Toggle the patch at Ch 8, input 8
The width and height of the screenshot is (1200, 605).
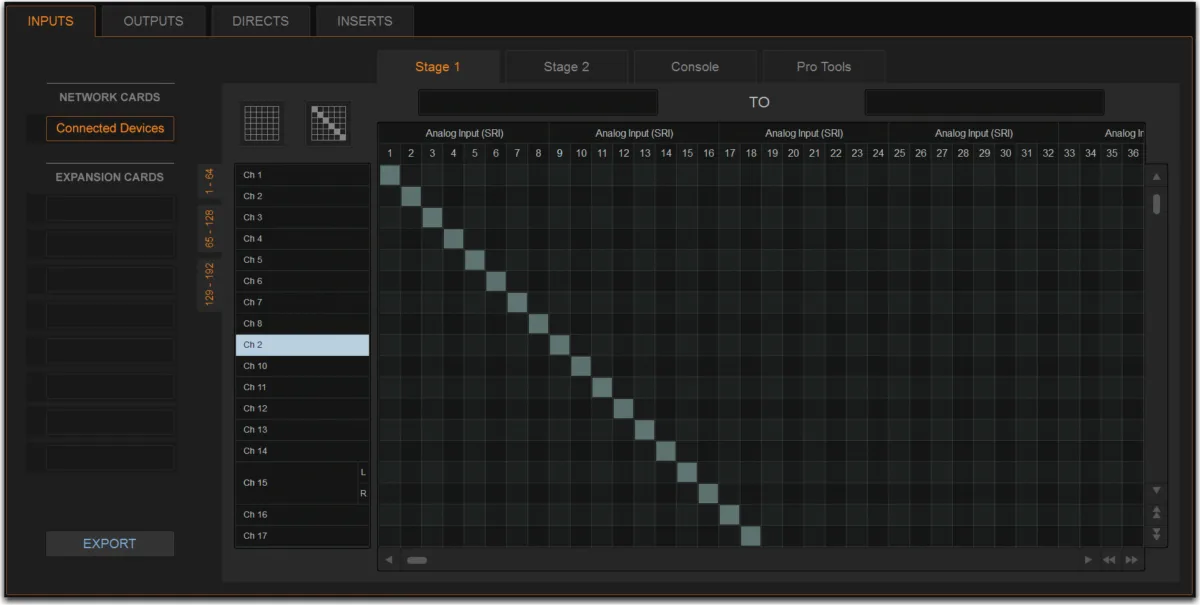[x=538, y=324]
